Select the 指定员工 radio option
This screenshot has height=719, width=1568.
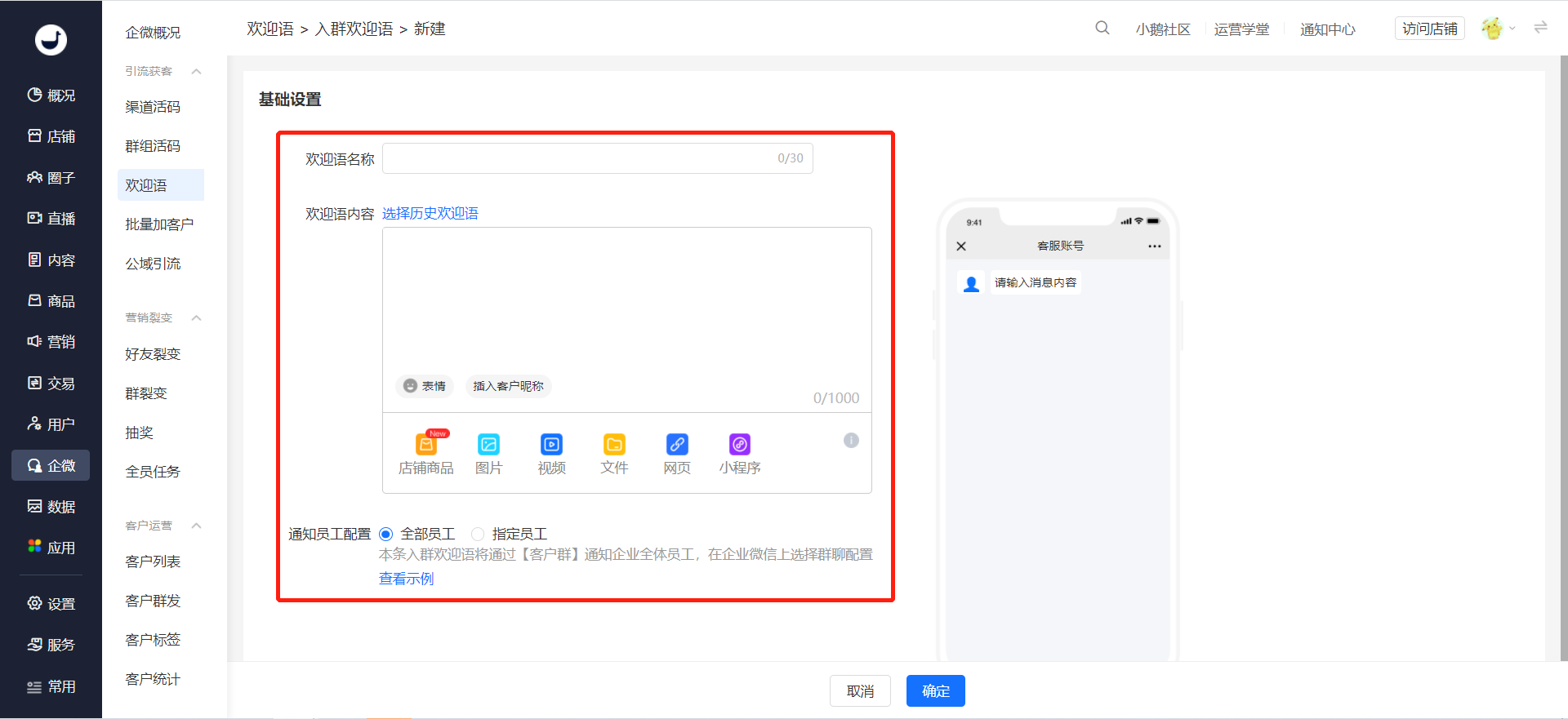478,534
